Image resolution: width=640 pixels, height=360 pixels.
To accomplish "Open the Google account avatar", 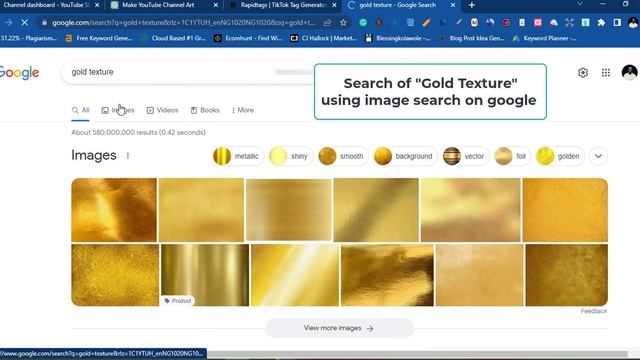I will [629, 73].
